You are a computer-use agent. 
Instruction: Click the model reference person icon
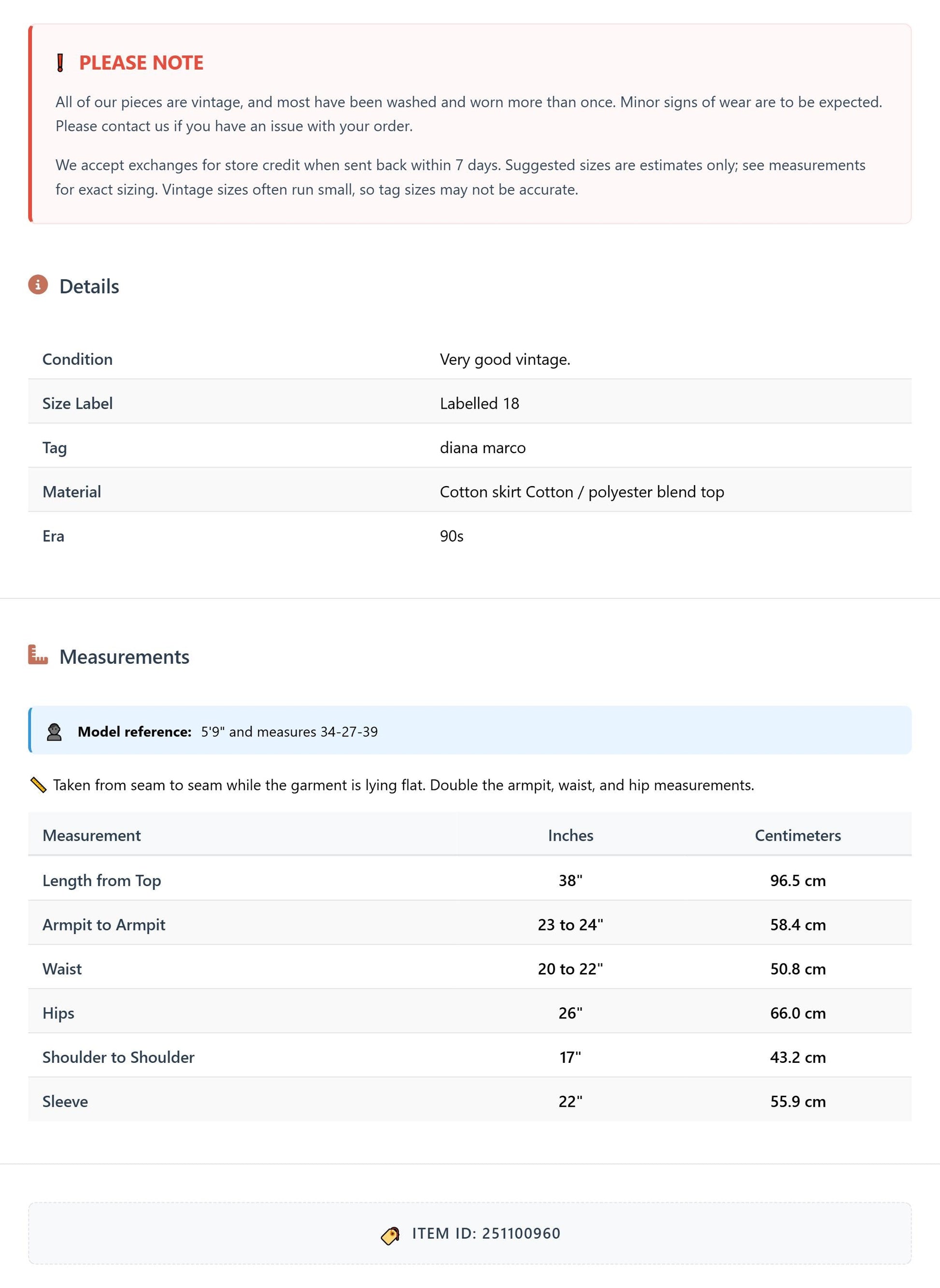coord(54,732)
